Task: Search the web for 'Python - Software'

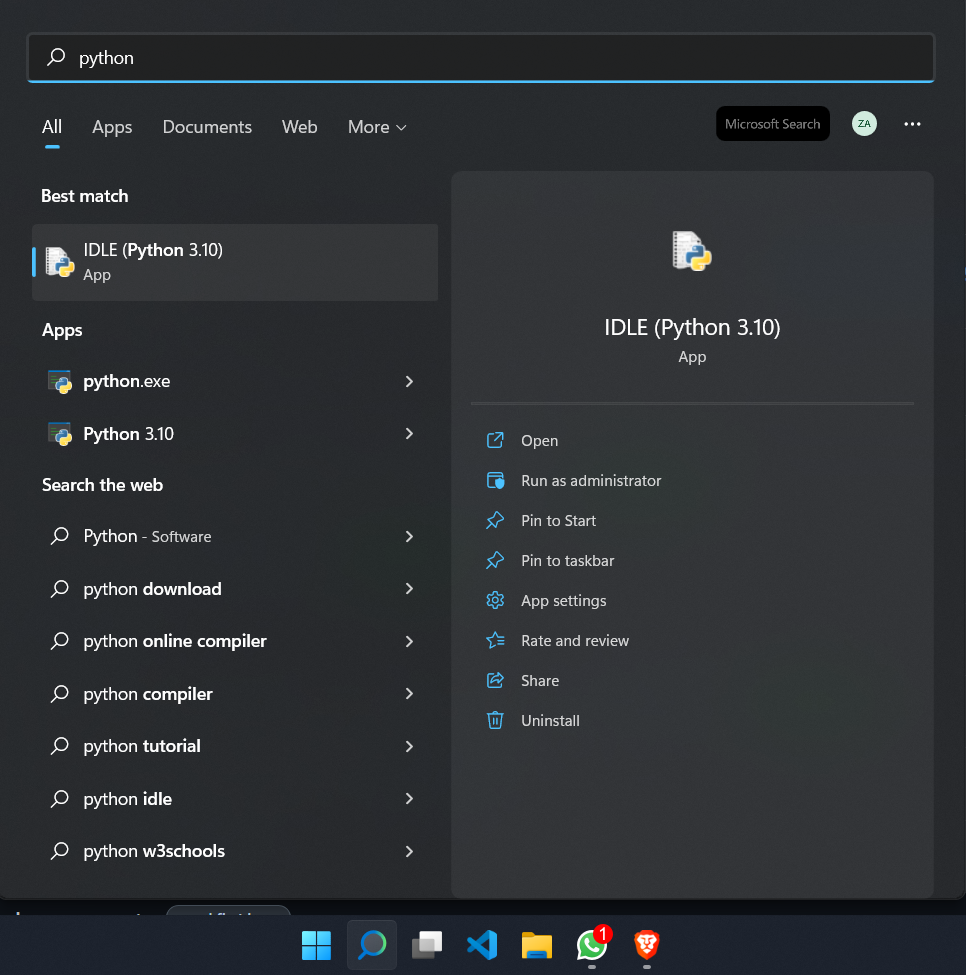Action: pyautogui.click(x=235, y=536)
